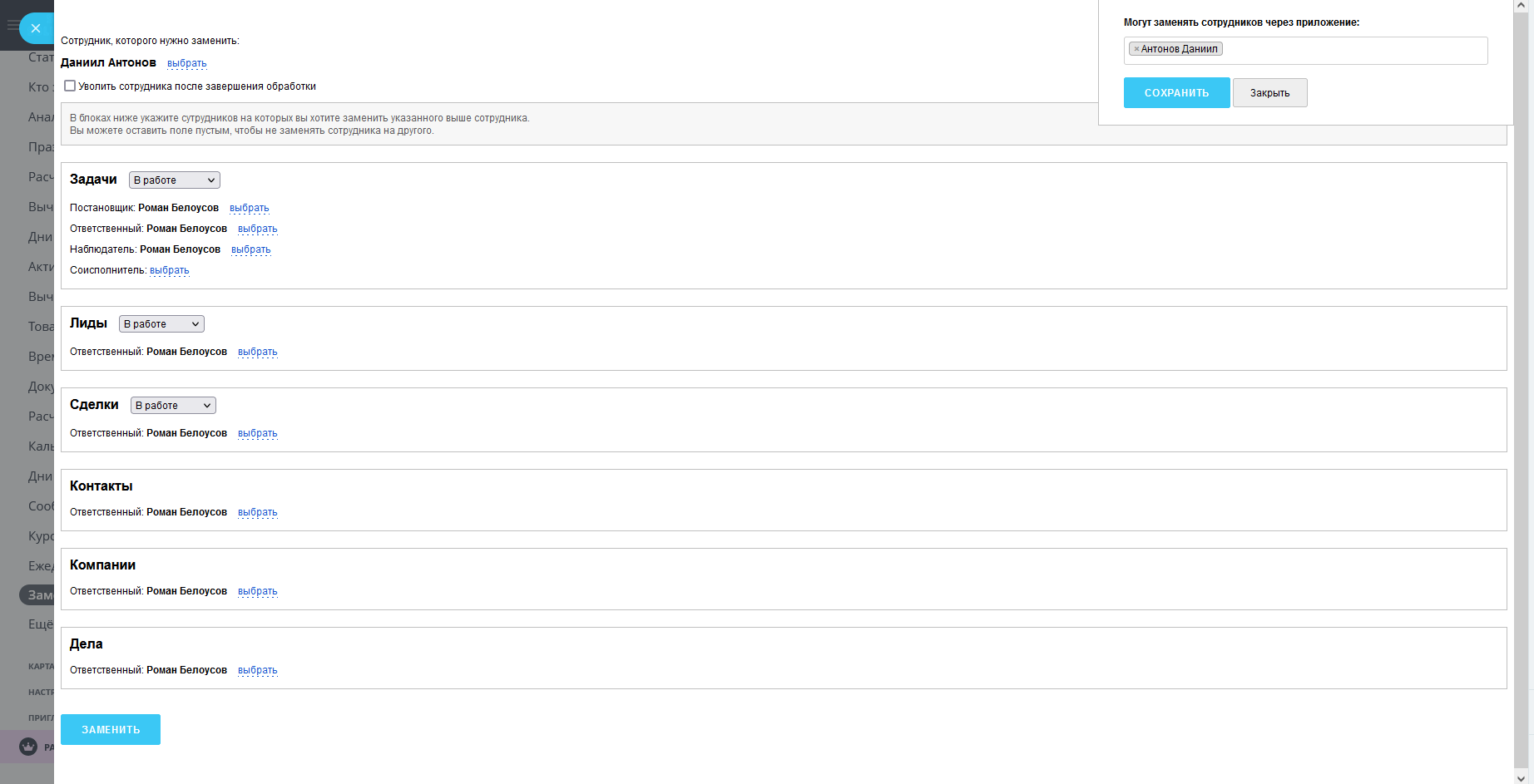The width and height of the screenshot is (1534, 784).
Task: Click the employee name 'Даниил Антонов'
Action: pyautogui.click(x=108, y=63)
